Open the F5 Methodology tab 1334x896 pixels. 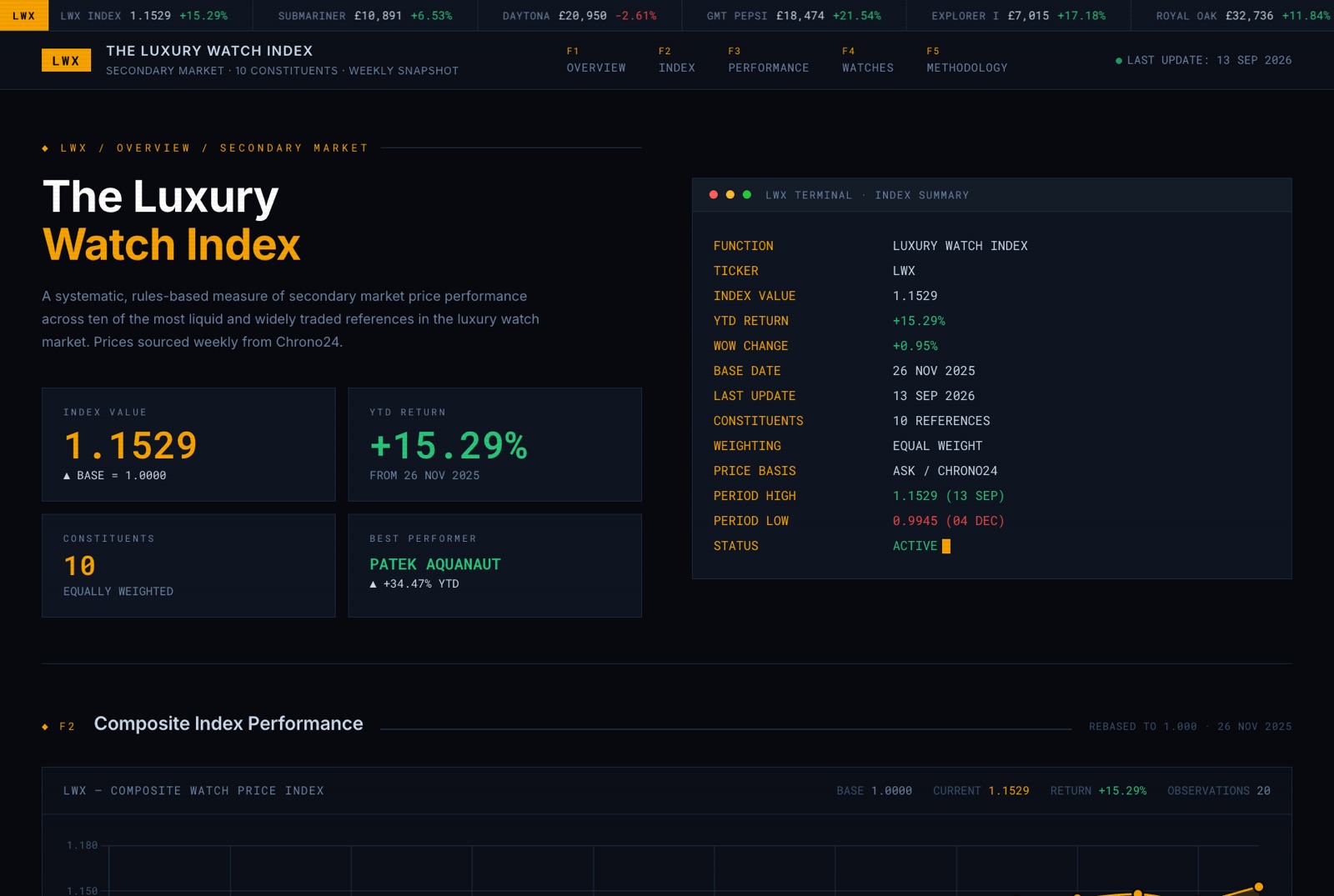click(967, 60)
